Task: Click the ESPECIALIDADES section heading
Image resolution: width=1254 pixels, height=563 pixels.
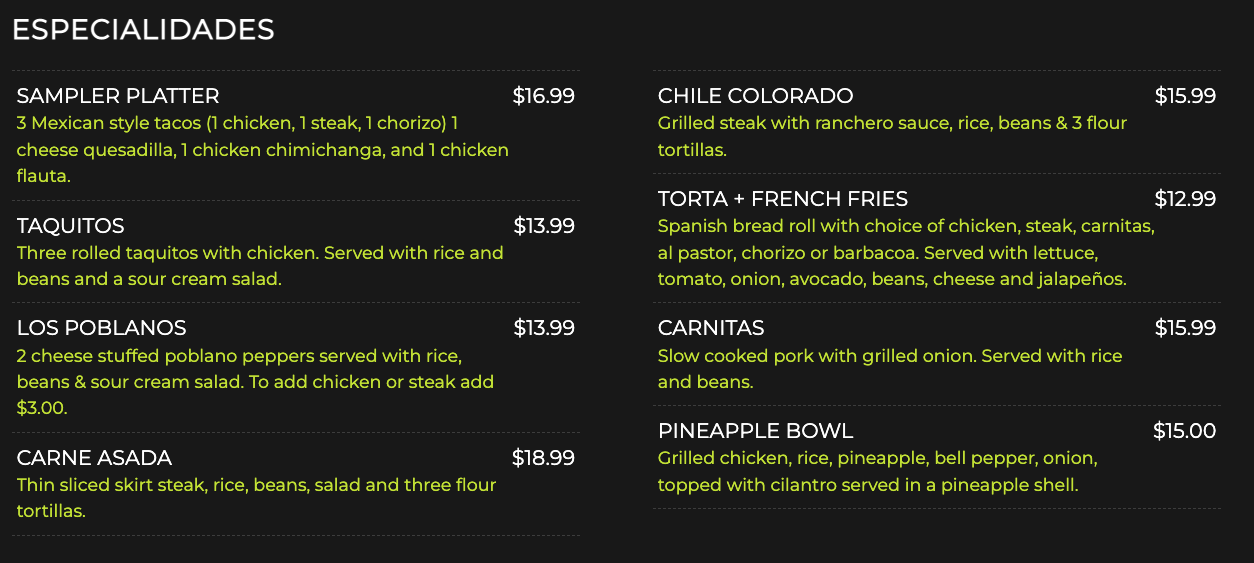Action: point(143,30)
